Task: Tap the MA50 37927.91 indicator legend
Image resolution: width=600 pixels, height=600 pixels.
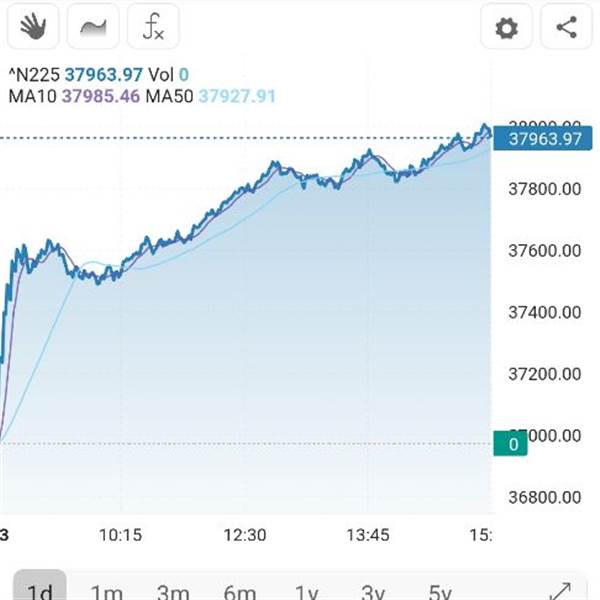Action: click(x=210, y=96)
